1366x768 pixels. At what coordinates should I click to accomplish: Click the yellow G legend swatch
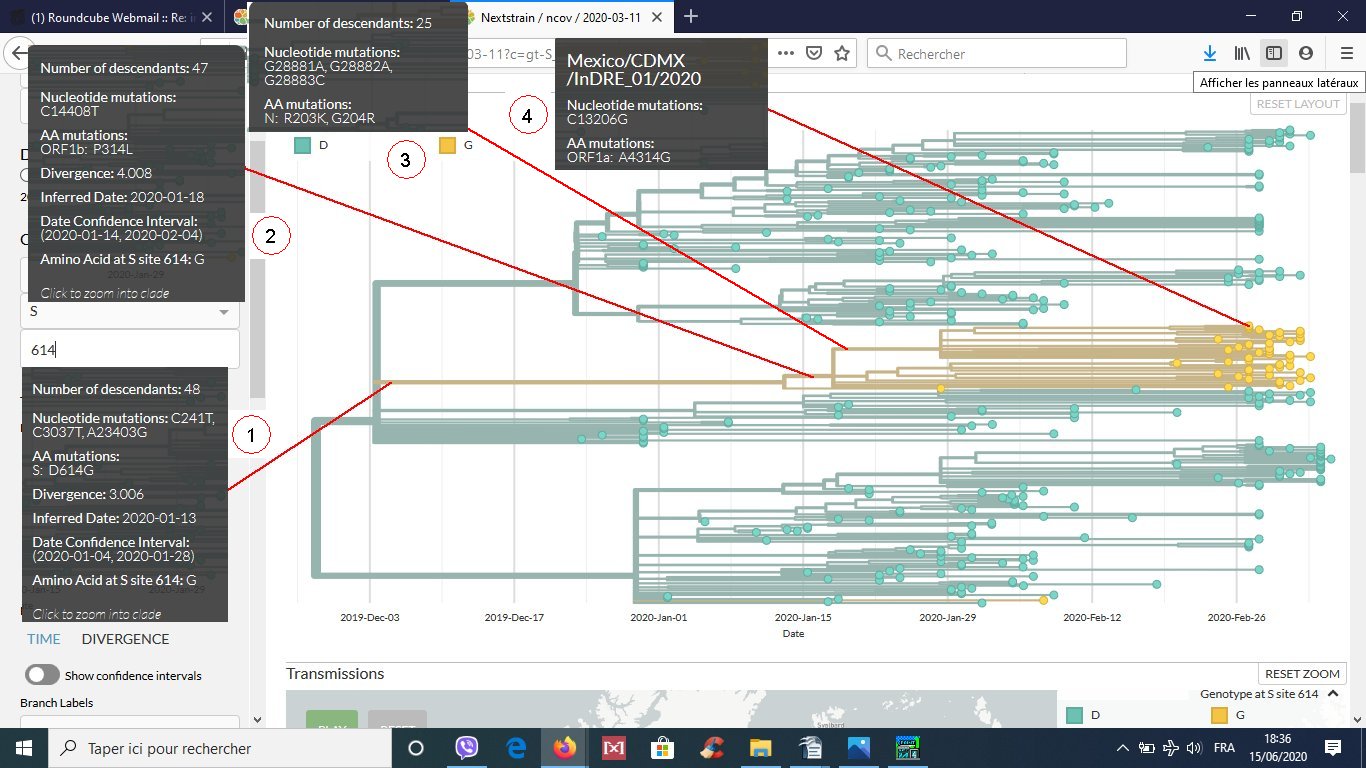pos(448,146)
